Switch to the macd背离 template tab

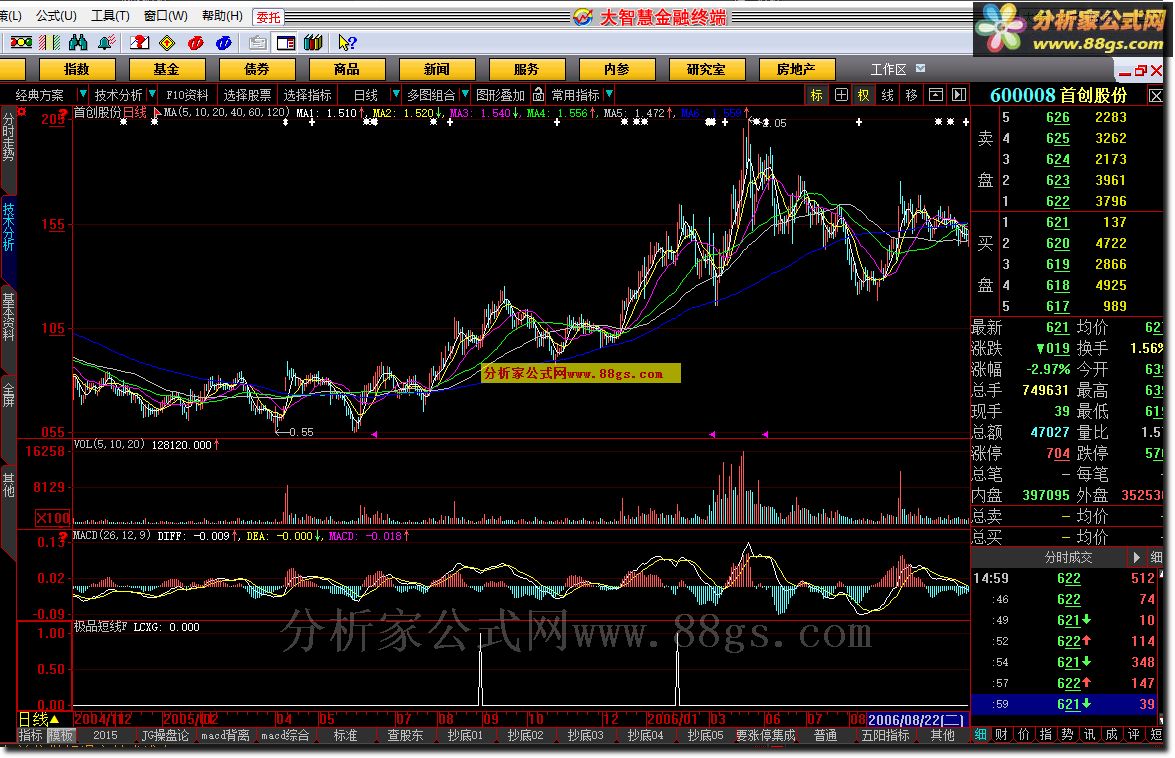[225, 736]
